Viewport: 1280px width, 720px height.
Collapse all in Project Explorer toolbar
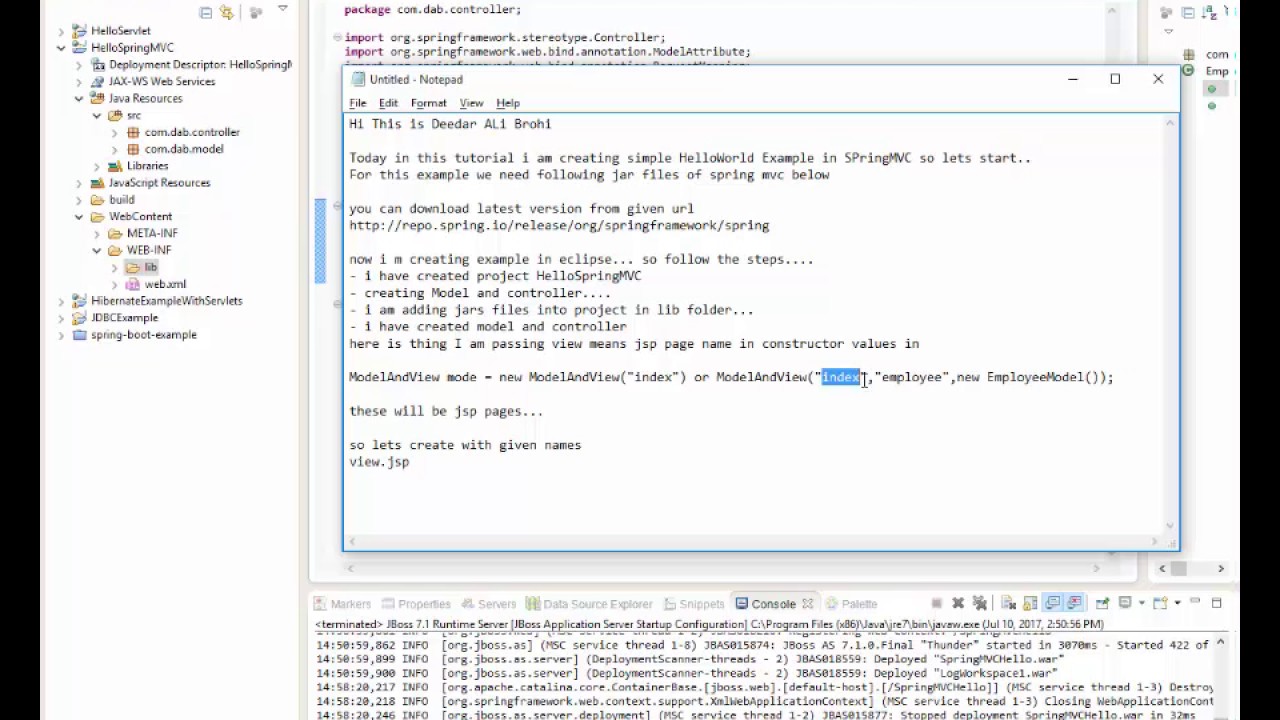tap(205, 12)
